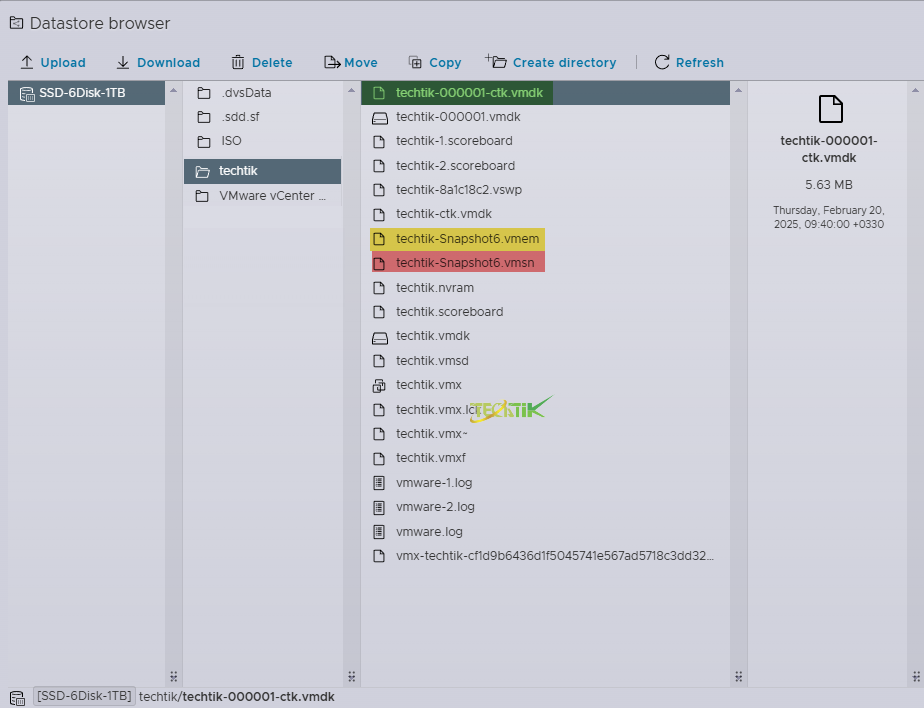924x708 pixels.
Task: Open the .sdd.sf folder name
Action: 240,117
